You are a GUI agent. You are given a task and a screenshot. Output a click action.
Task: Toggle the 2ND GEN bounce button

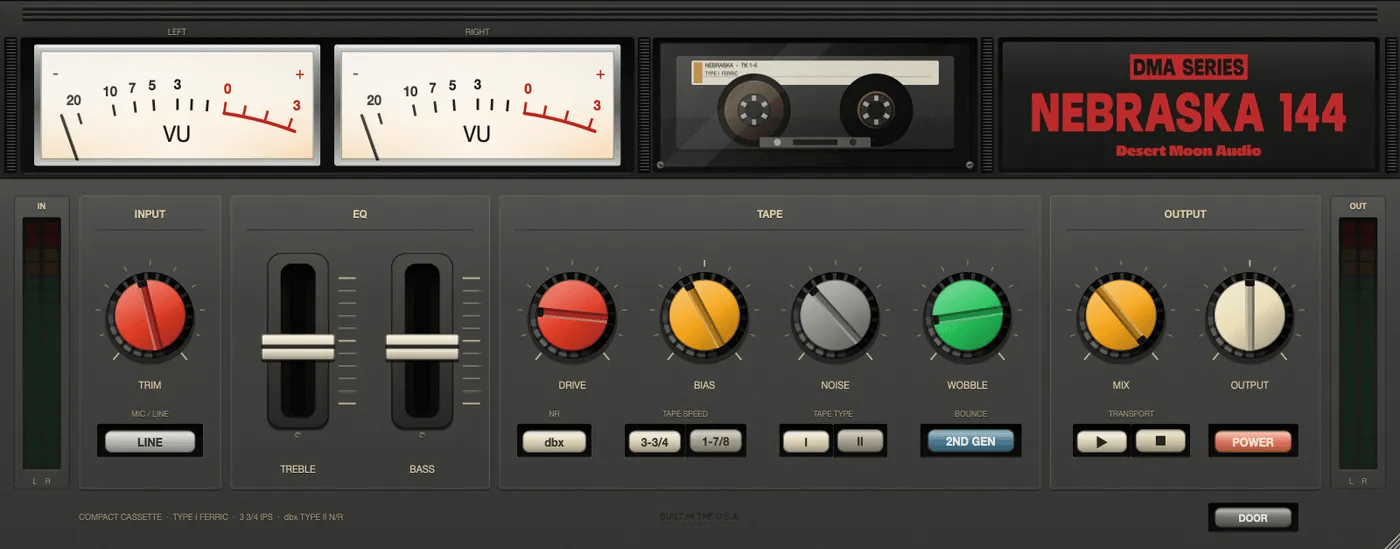(x=971, y=441)
